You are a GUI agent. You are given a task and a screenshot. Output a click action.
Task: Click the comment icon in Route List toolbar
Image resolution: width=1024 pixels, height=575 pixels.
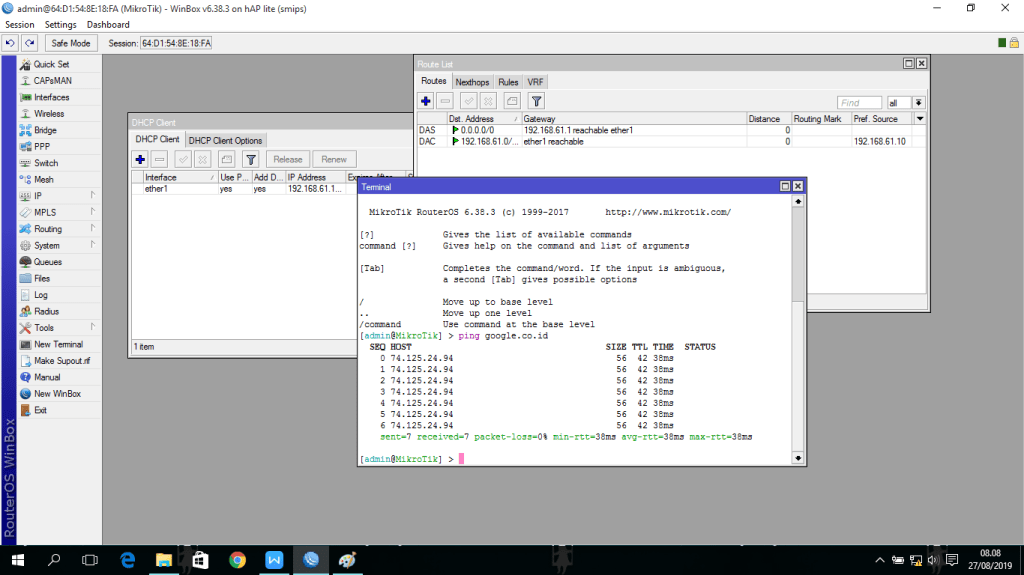point(512,101)
